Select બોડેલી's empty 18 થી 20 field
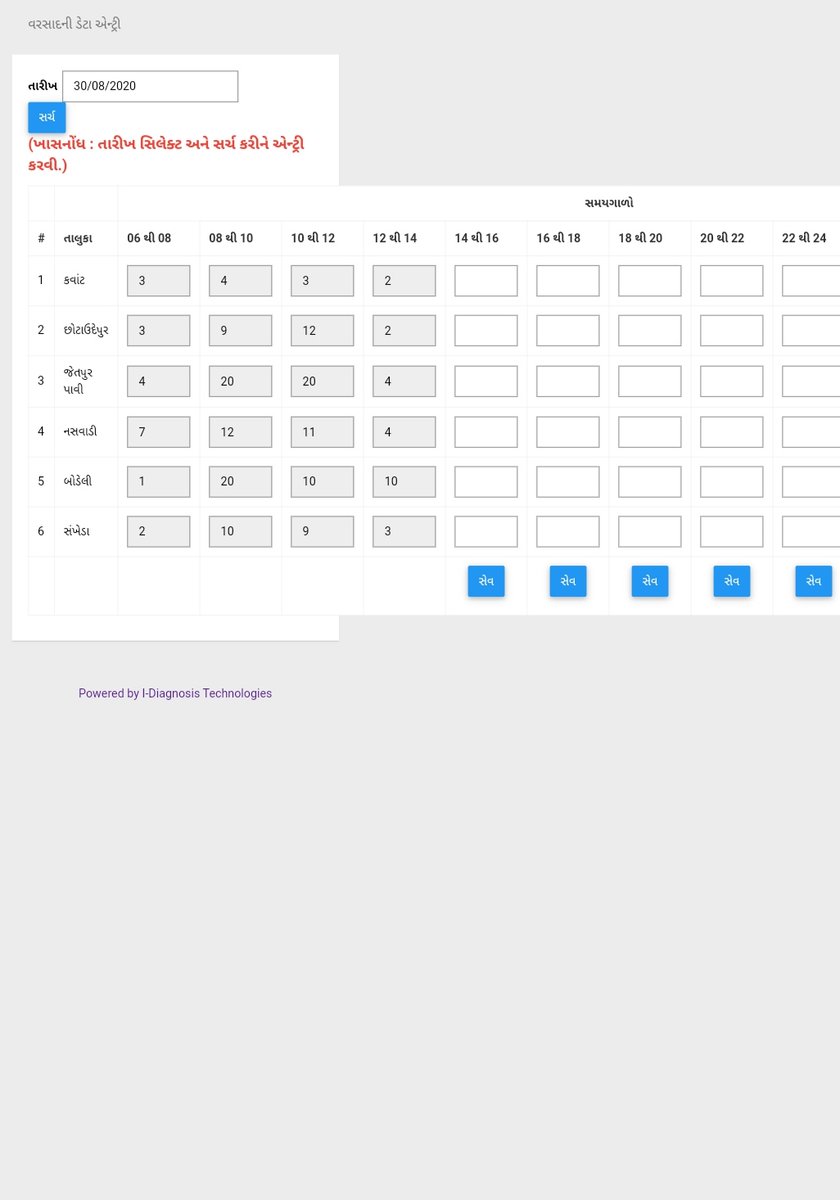This screenshot has height=1200, width=840. coord(650,481)
